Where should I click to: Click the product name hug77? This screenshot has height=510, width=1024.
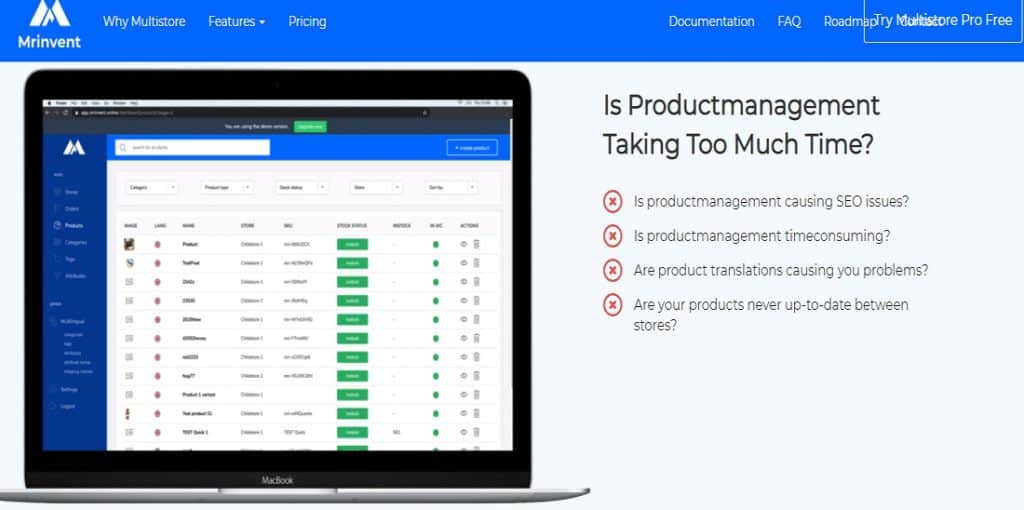(x=189, y=376)
